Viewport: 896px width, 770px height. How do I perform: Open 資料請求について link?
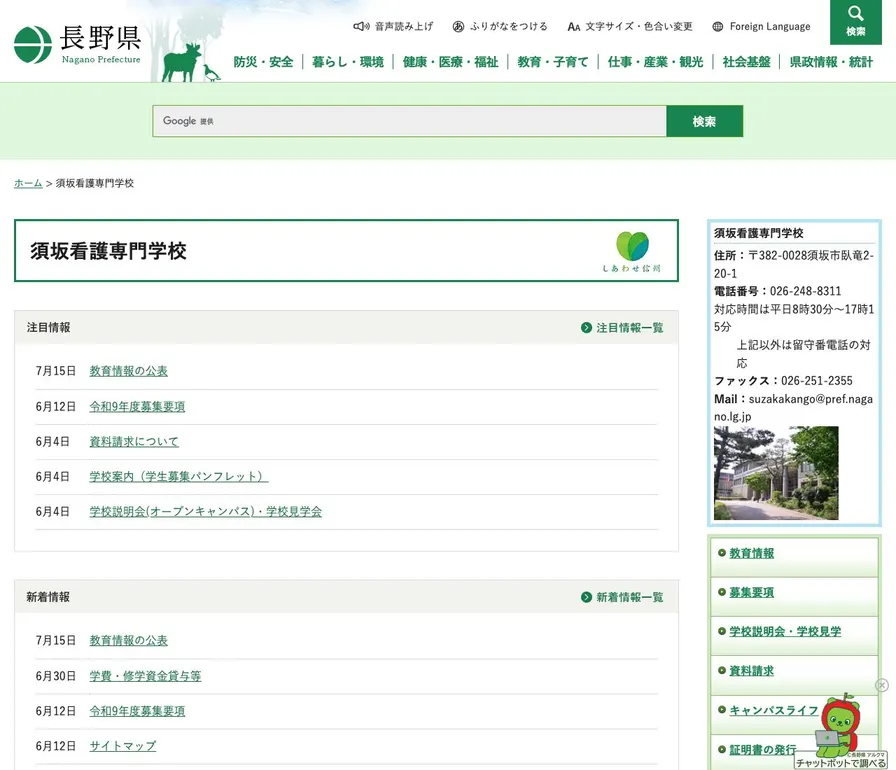click(x=134, y=442)
